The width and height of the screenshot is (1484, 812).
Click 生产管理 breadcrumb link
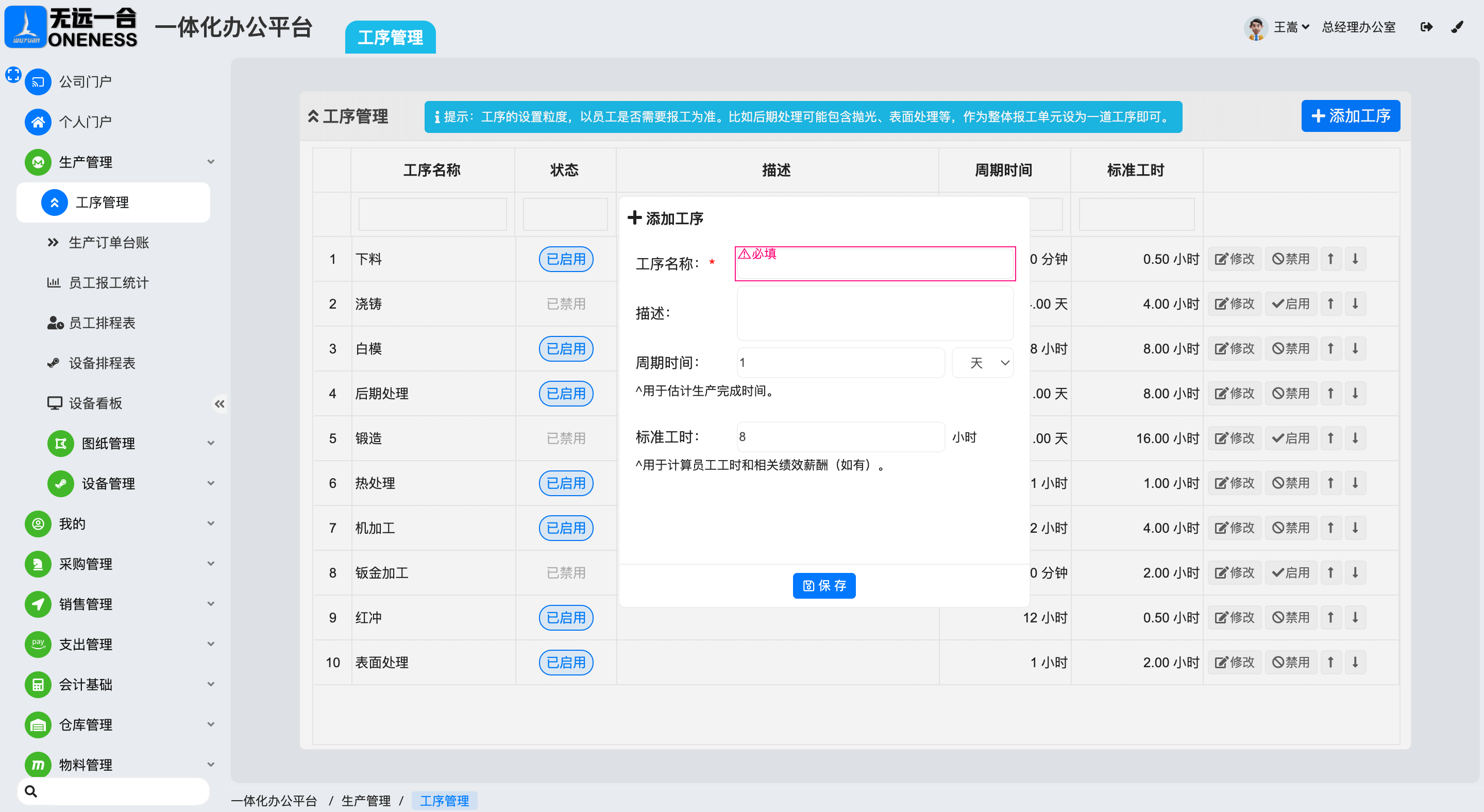coord(365,801)
